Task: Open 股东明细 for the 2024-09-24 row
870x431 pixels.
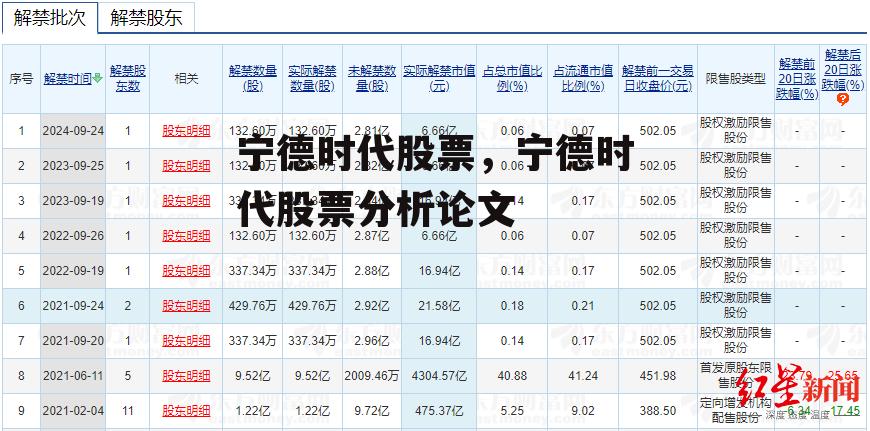Action: [x=186, y=131]
